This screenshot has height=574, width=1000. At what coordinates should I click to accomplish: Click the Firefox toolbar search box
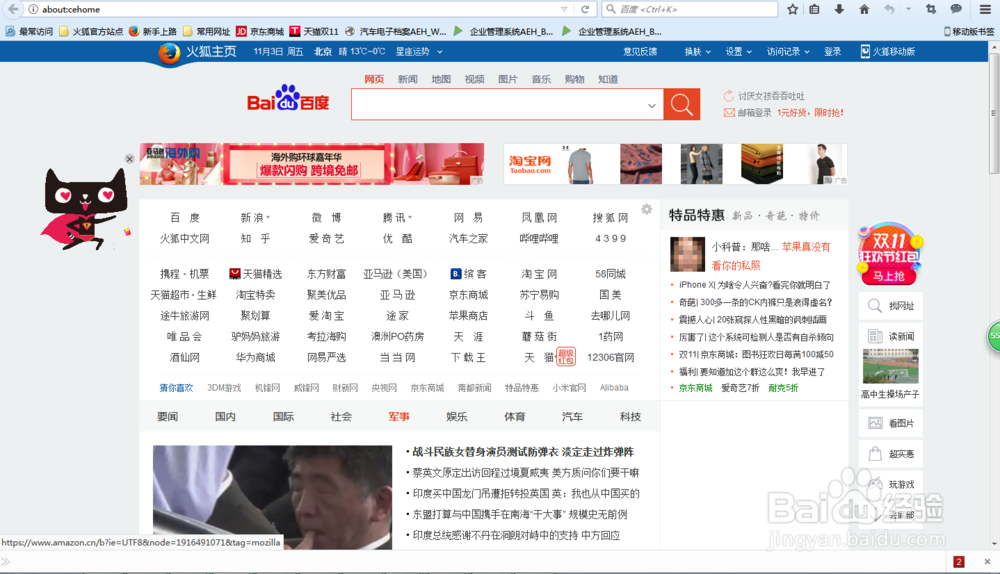[690, 9]
